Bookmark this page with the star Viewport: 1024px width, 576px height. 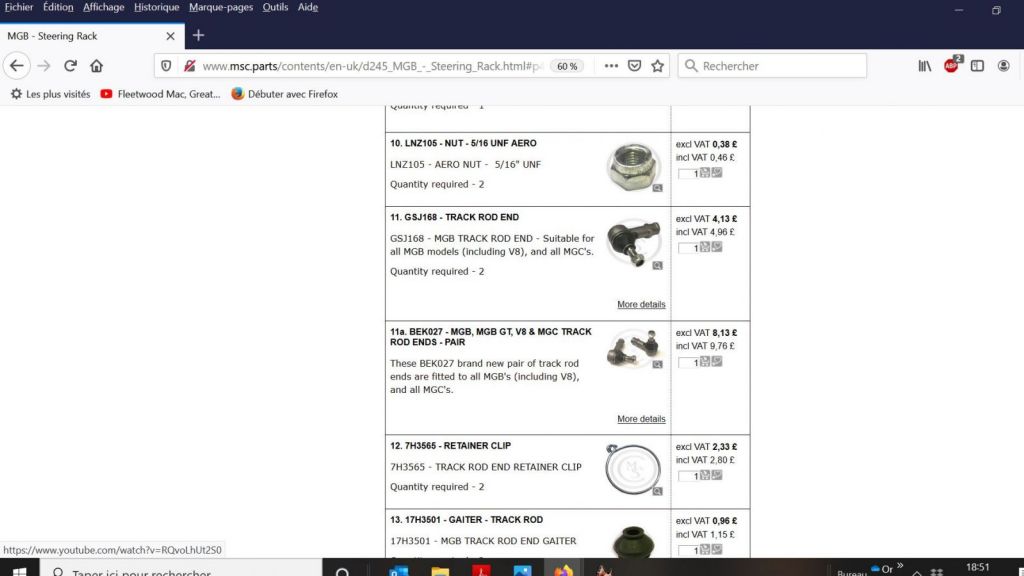[658, 66]
